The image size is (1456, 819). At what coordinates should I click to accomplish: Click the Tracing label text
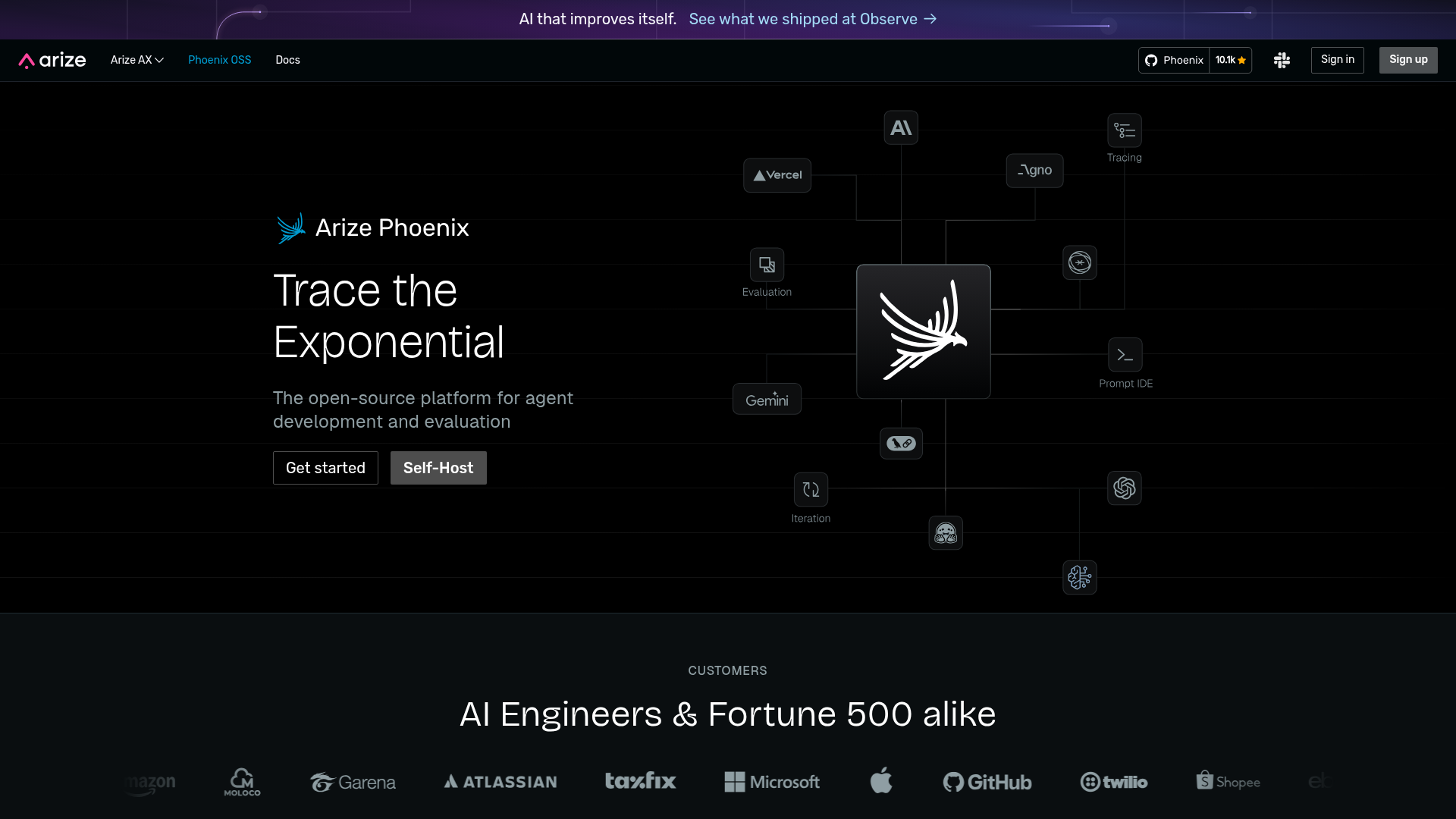(1124, 158)
